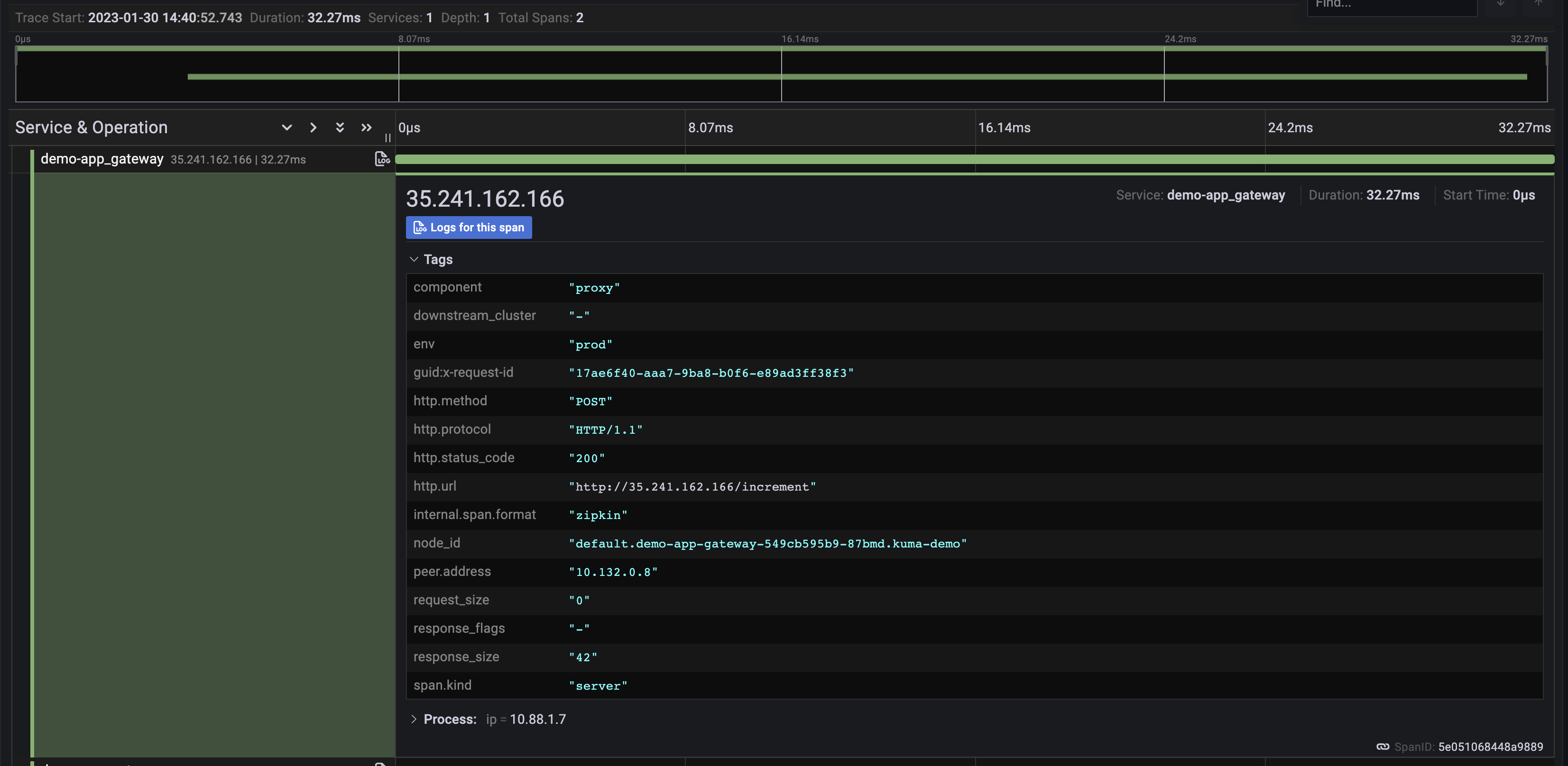Click the column resize handle beside Service & Operation

click(388, 137)
